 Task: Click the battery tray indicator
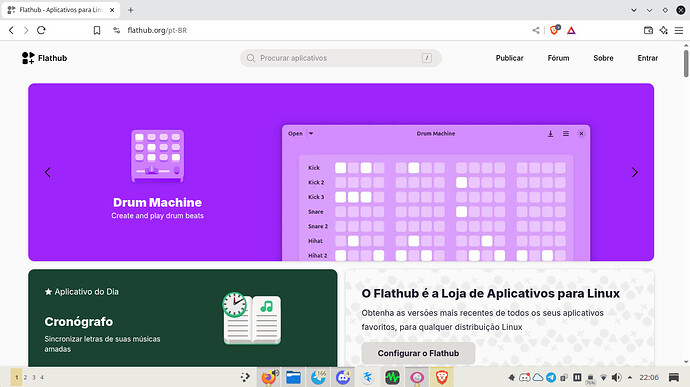point(591,378)
